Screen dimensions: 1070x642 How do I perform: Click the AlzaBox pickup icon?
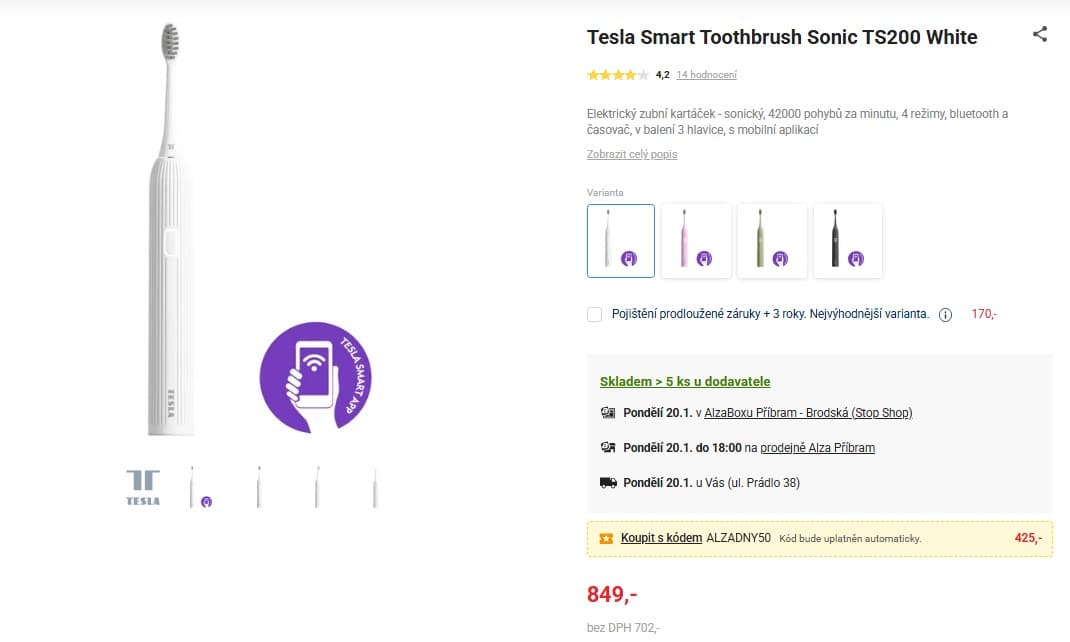pyautogui.click(x=607, y=412)
